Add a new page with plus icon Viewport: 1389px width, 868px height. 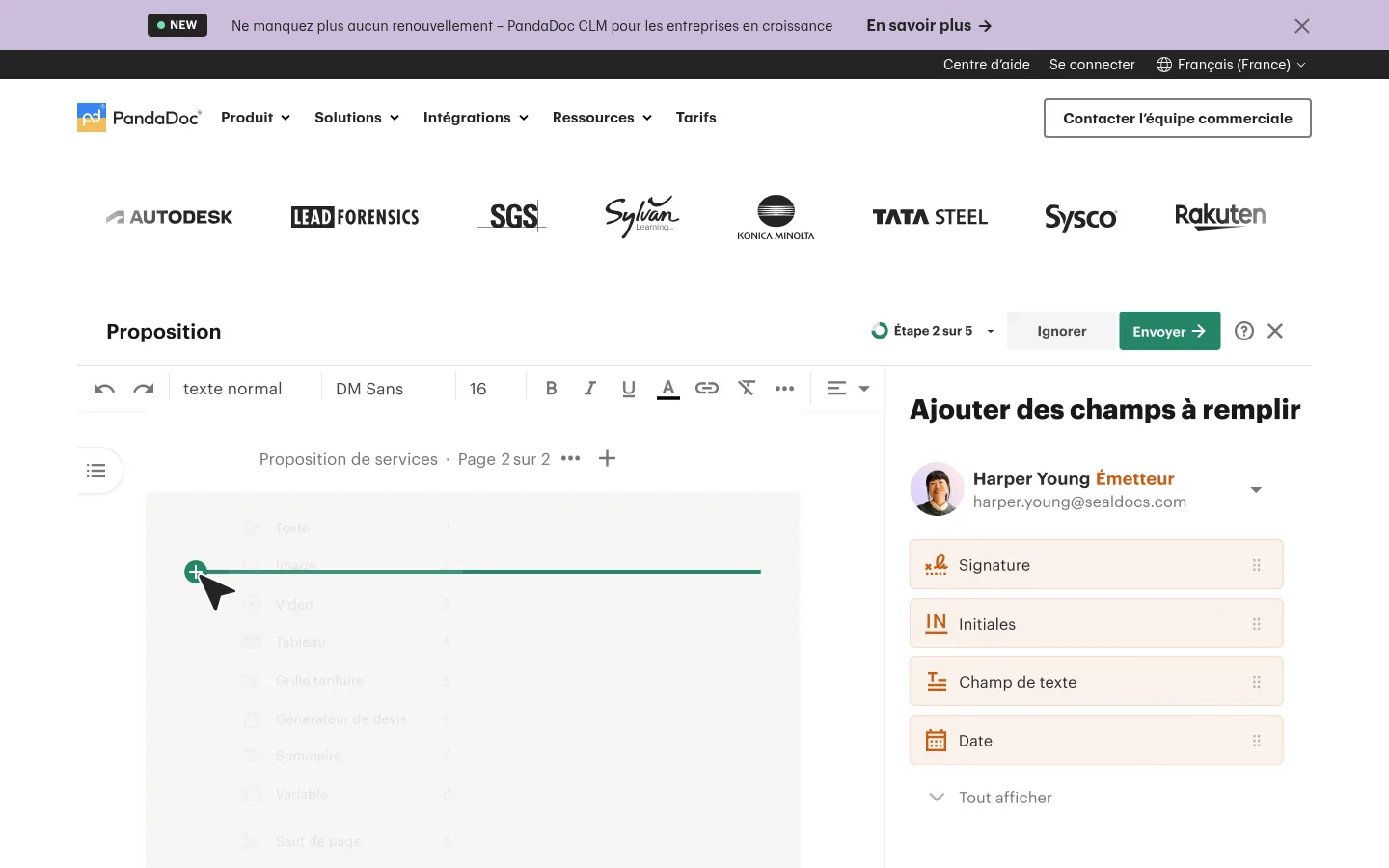point(607,458)
